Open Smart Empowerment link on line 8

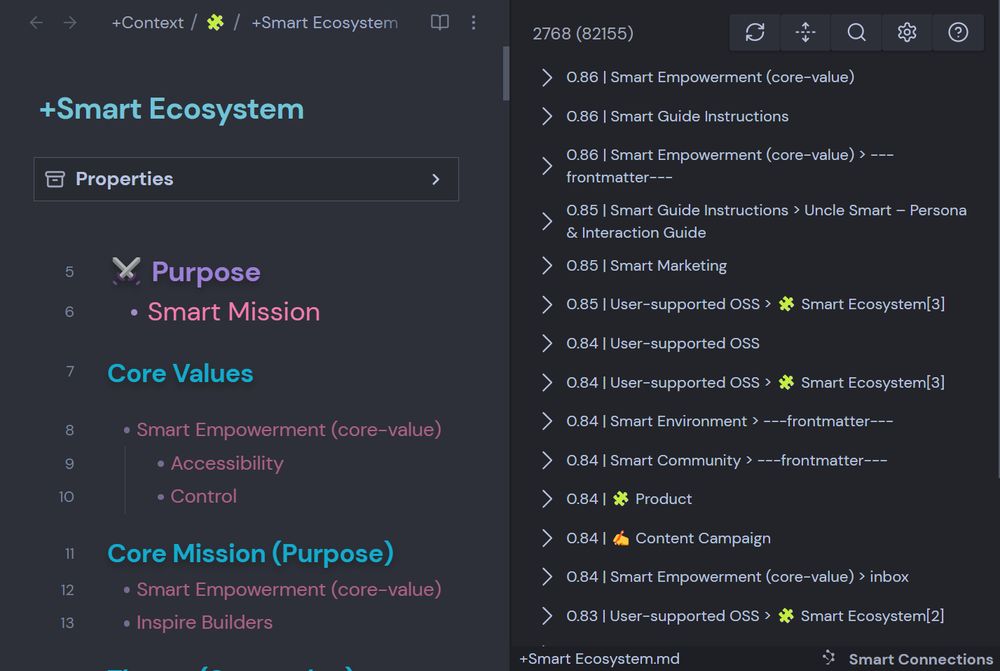pos(289,429)
